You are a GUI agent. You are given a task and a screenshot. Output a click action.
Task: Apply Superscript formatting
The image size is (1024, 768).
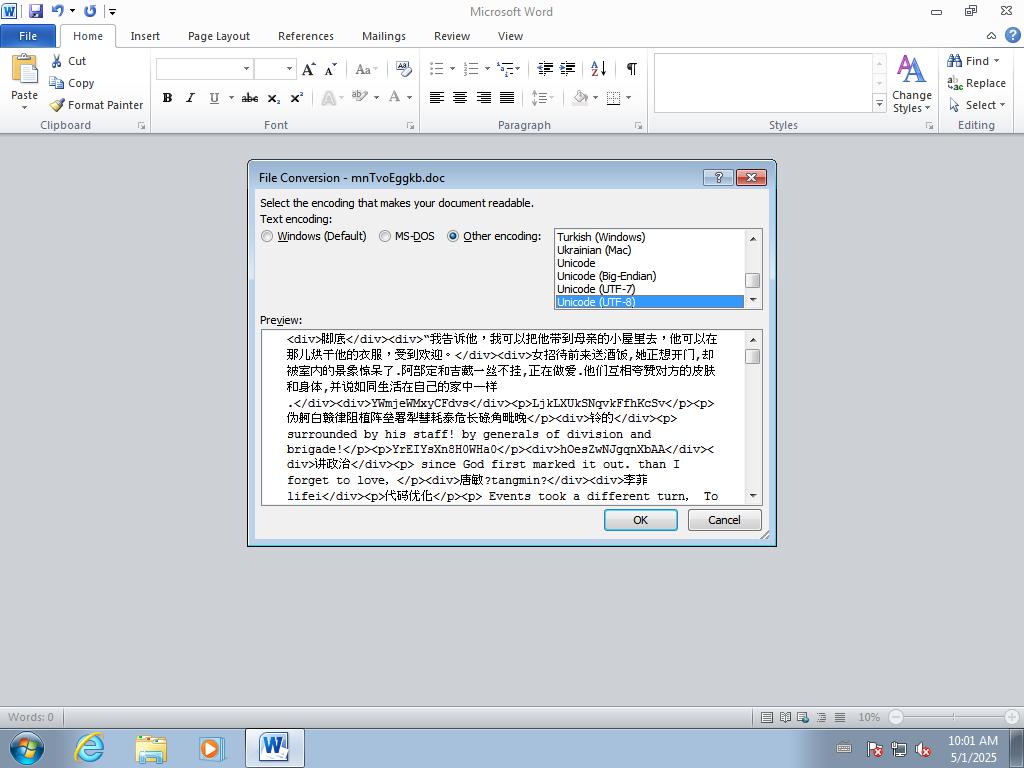(x=296, y=98)
